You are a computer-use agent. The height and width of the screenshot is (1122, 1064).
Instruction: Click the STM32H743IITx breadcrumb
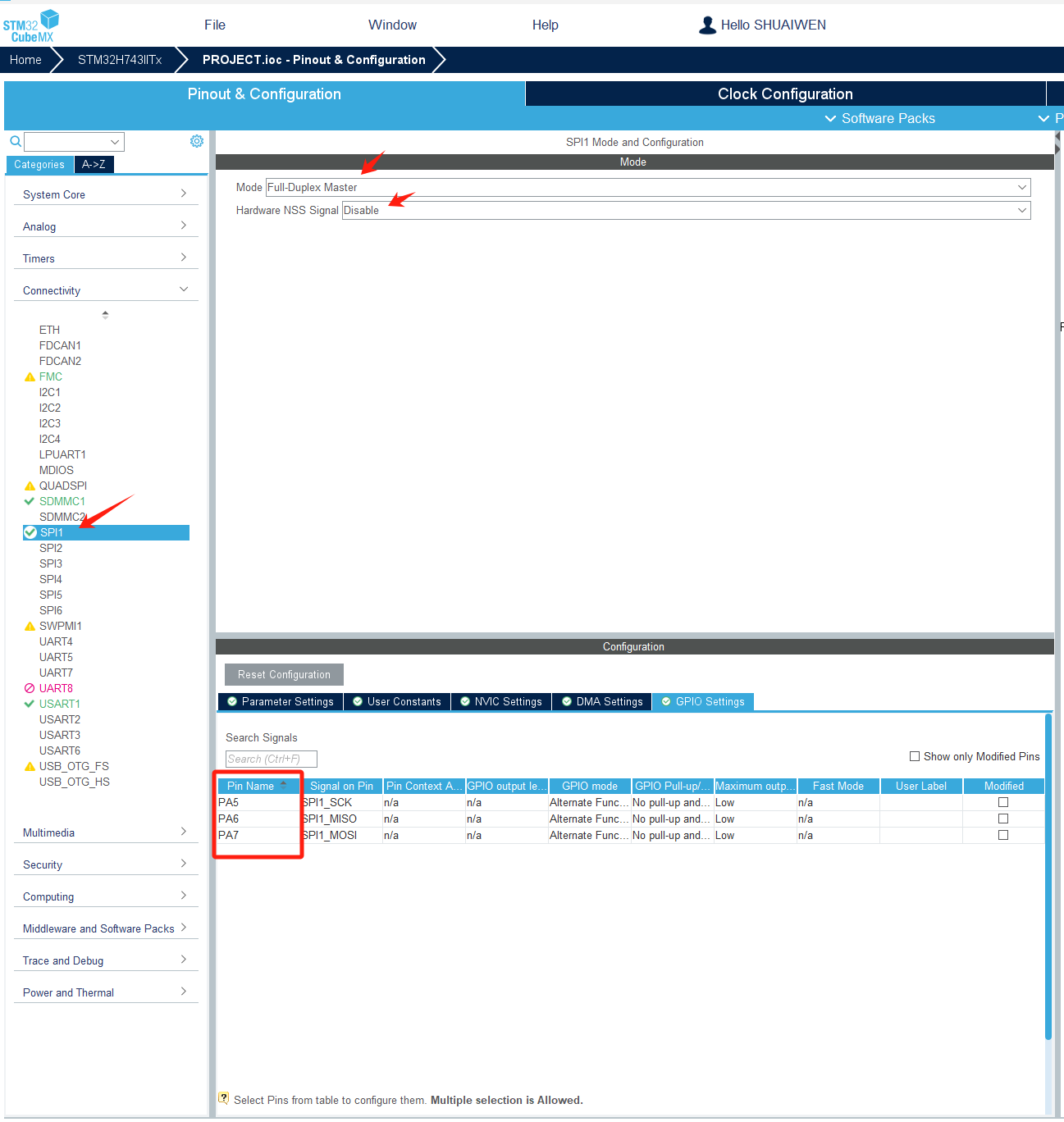120,60
